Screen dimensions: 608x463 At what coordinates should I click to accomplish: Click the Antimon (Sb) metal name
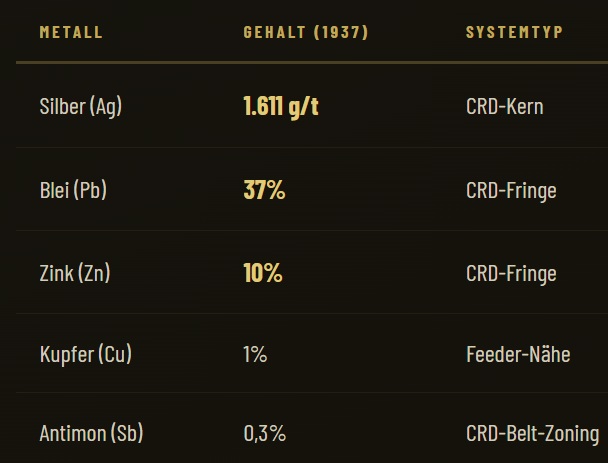(x=91, y=434)
